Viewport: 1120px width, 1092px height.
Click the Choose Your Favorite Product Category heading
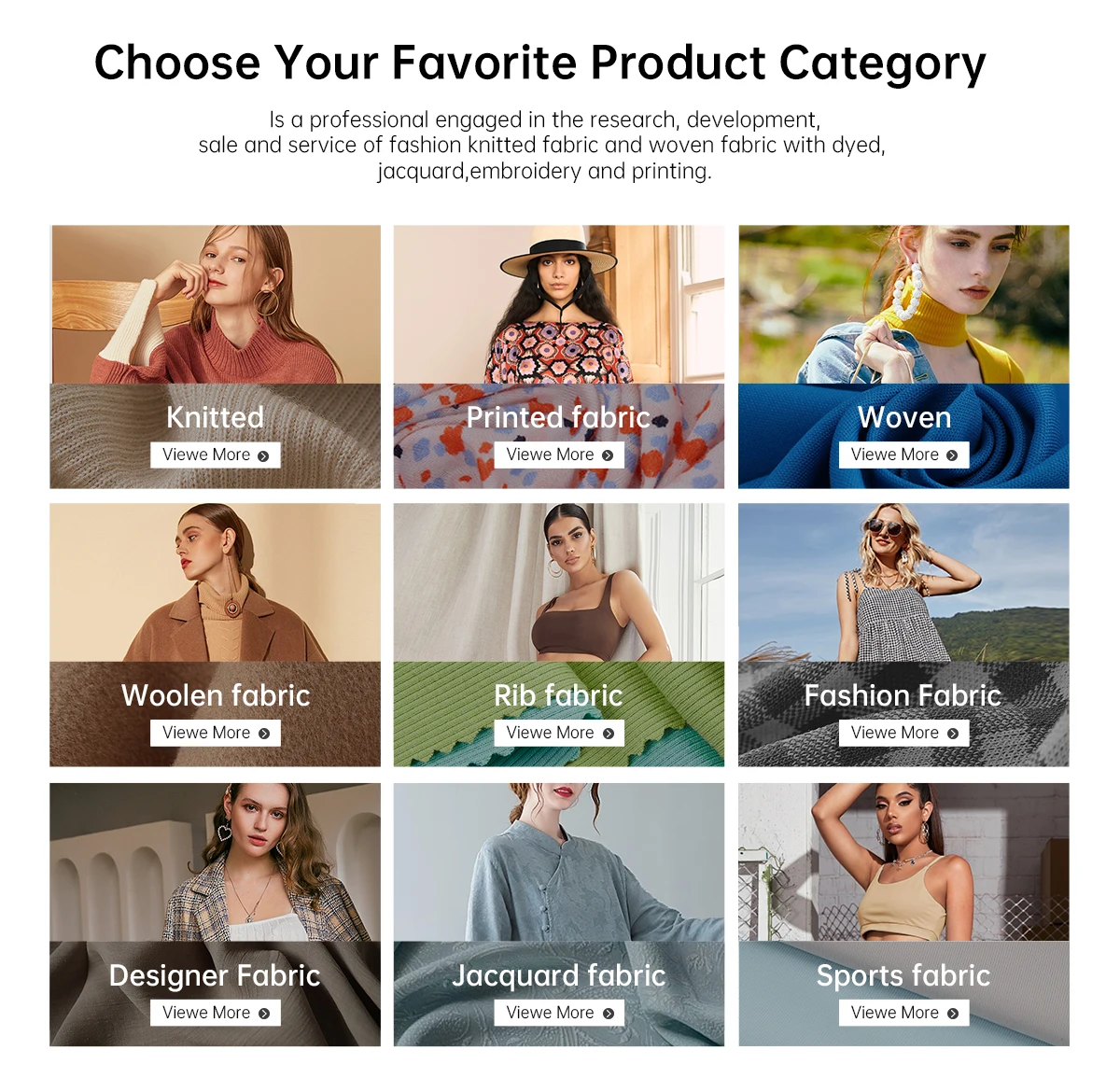tap(539, 63)
